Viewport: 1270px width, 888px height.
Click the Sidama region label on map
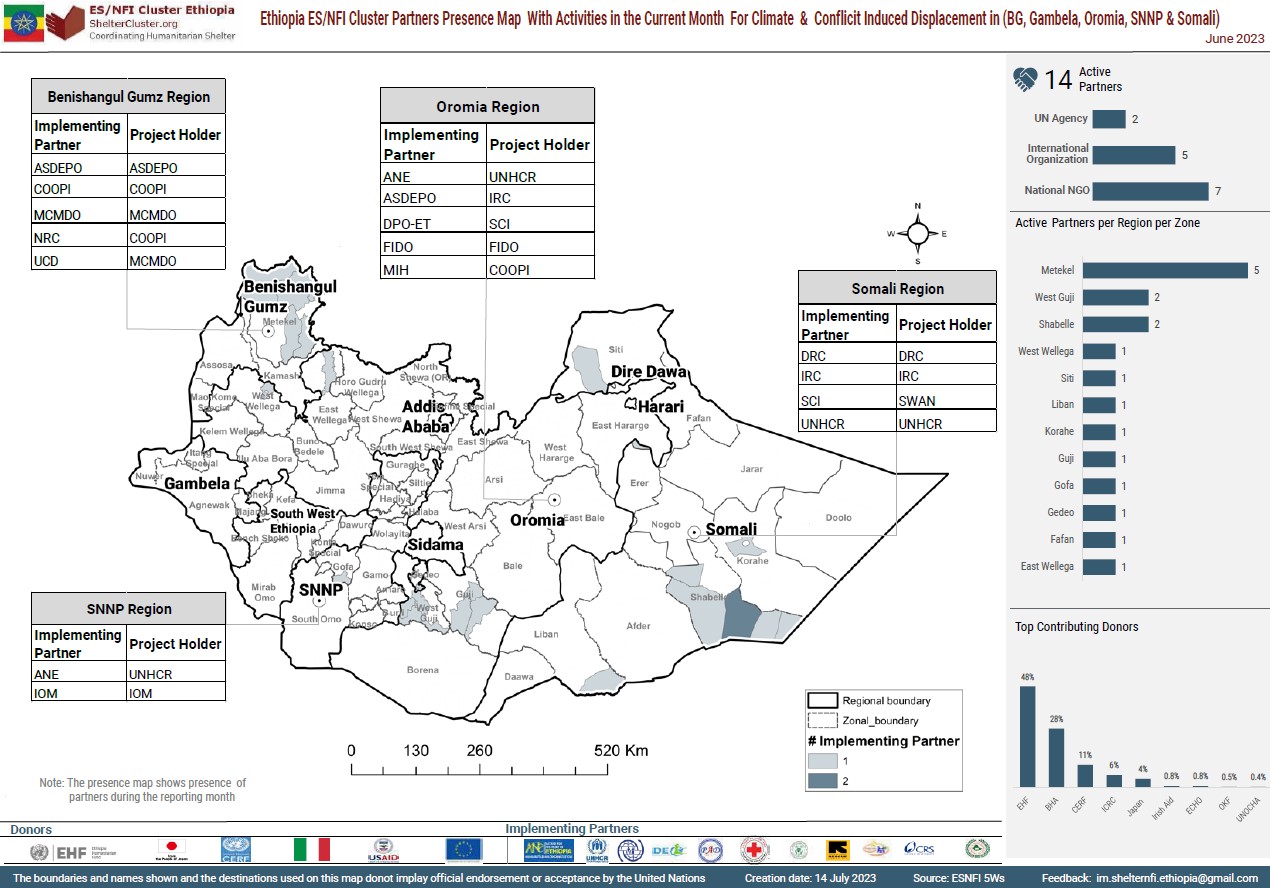tap(435, 545)
